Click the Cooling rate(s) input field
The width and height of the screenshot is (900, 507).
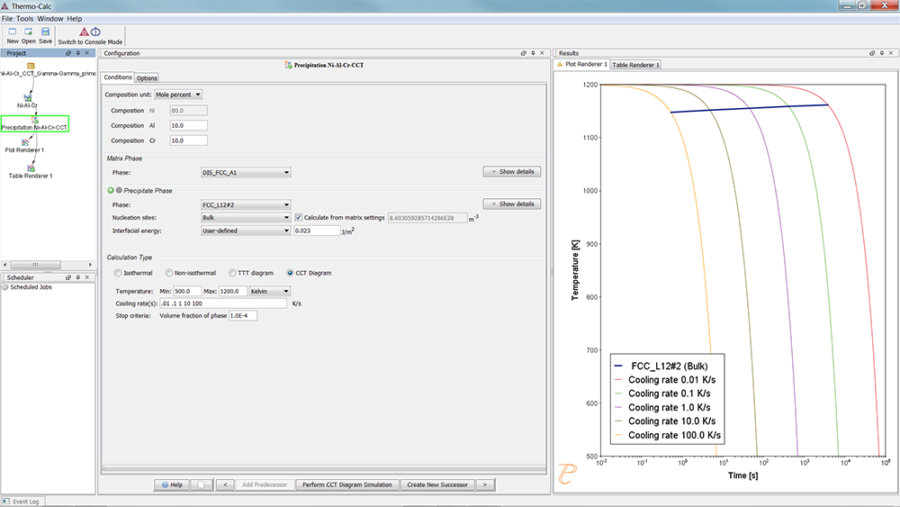point(221,303)
